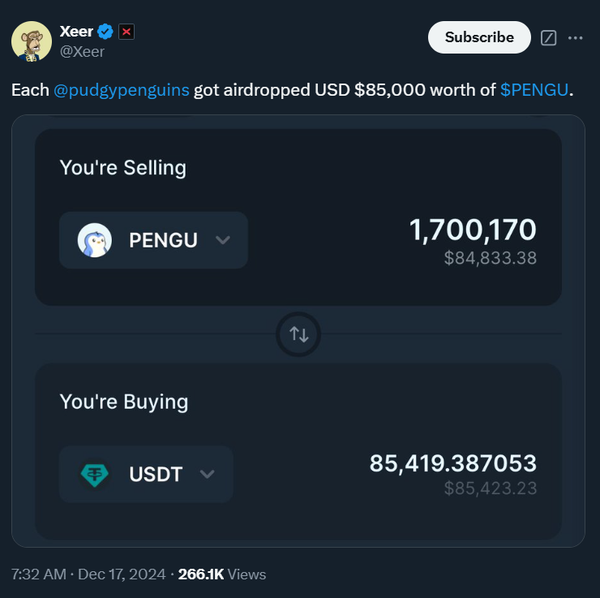
Task: Click the 1,700,170 selling amount field
Action: tap(473, 230)
